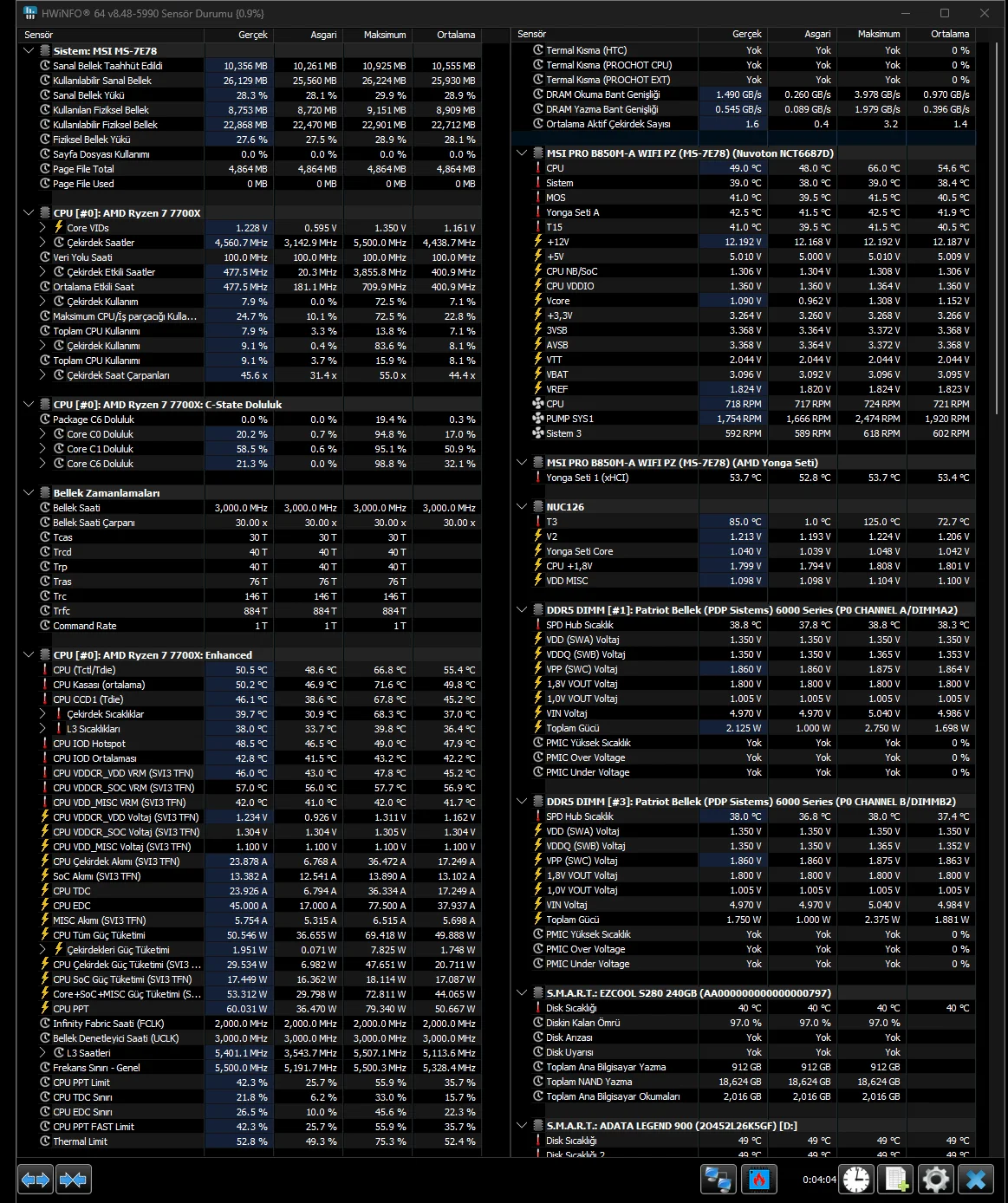1008x1203 pixels.
Task: Collapse the Bellek Zamanlamaları group
Action: click(x=29, y=493)
